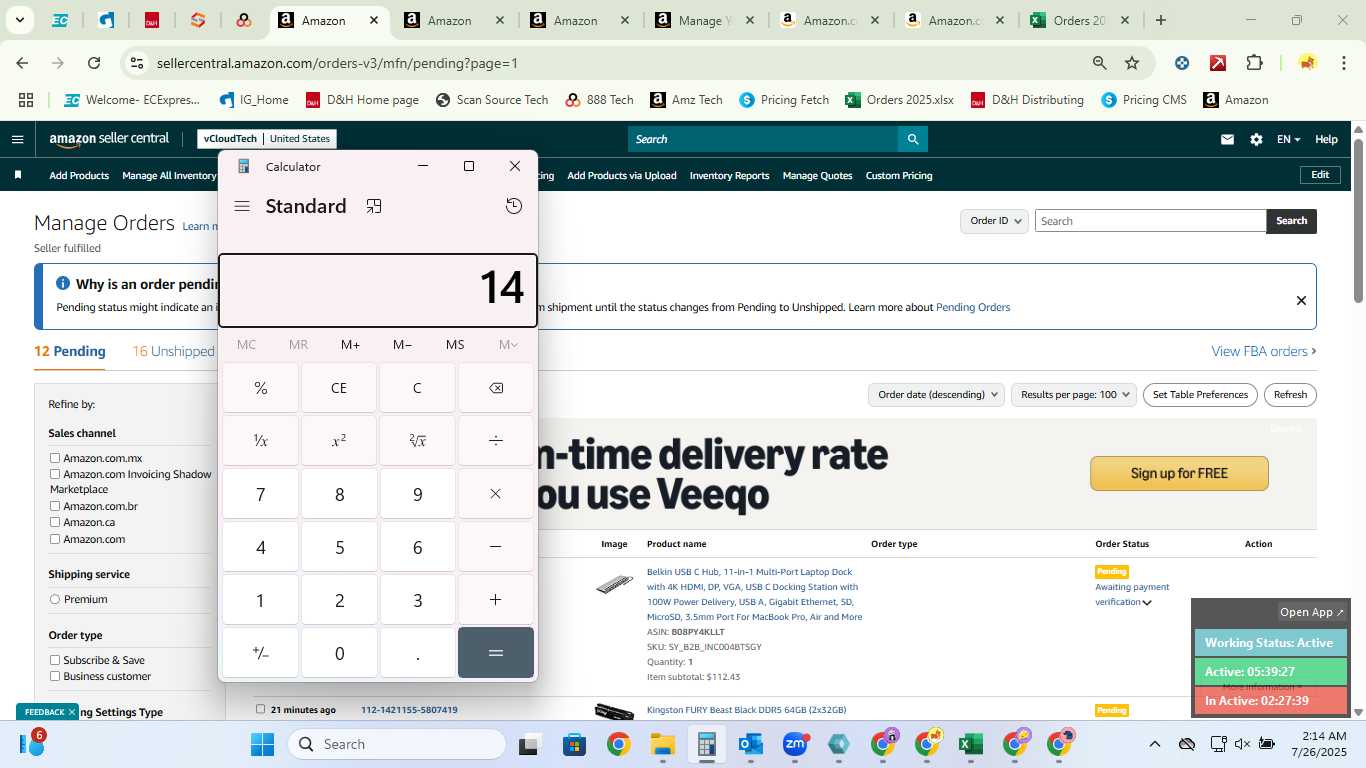Image resolution: width=1366 pixels, height=768 pixels.
Task: Show hidden system tray icons chevron
Action: point(1154,744)
